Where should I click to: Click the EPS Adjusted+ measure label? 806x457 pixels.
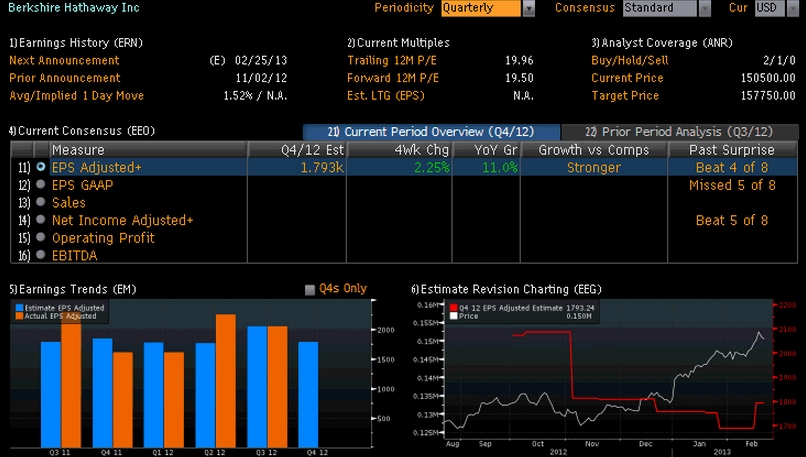coord(96,168)
